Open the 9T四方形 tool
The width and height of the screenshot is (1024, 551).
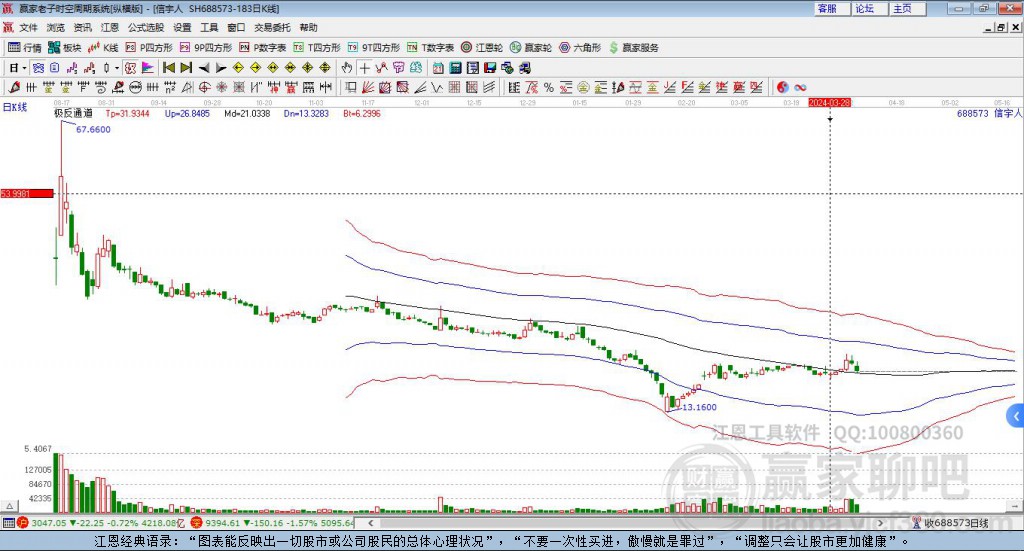click(374, 48)
